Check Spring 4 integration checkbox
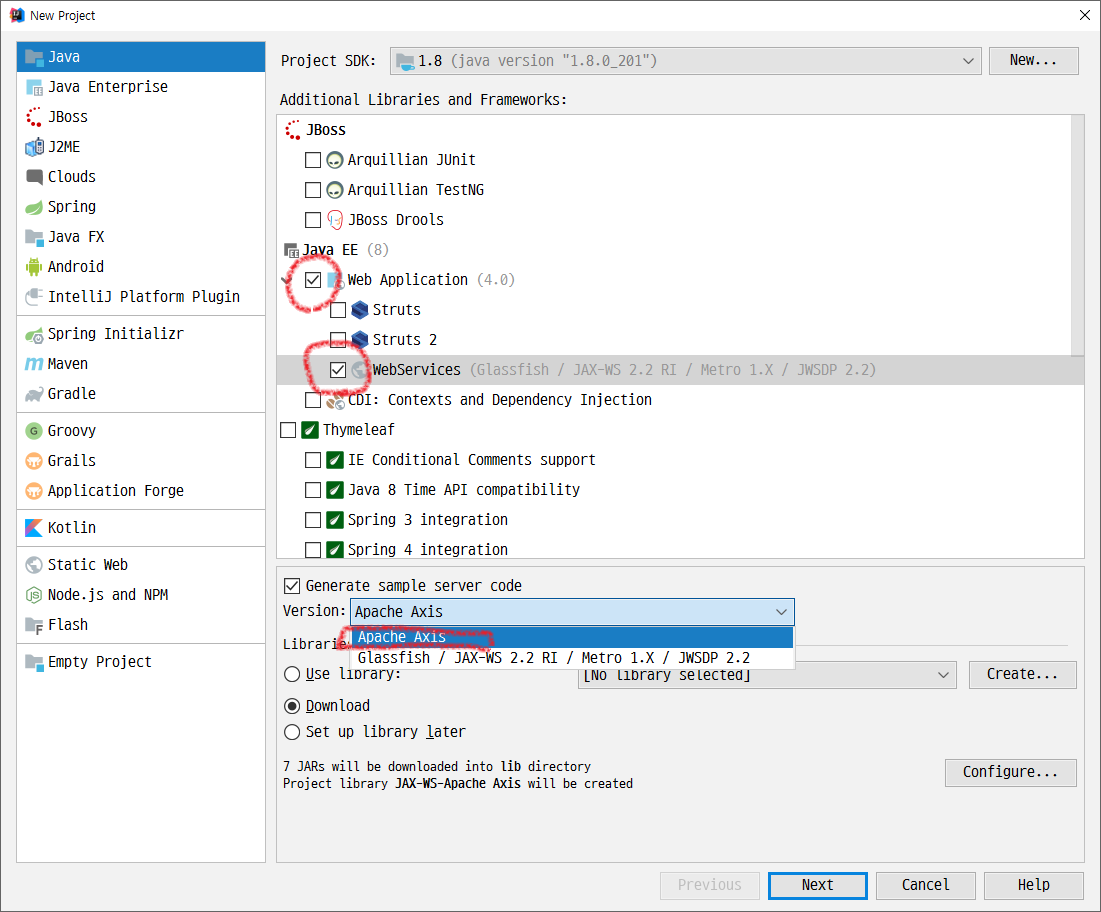 pos(313,550)
